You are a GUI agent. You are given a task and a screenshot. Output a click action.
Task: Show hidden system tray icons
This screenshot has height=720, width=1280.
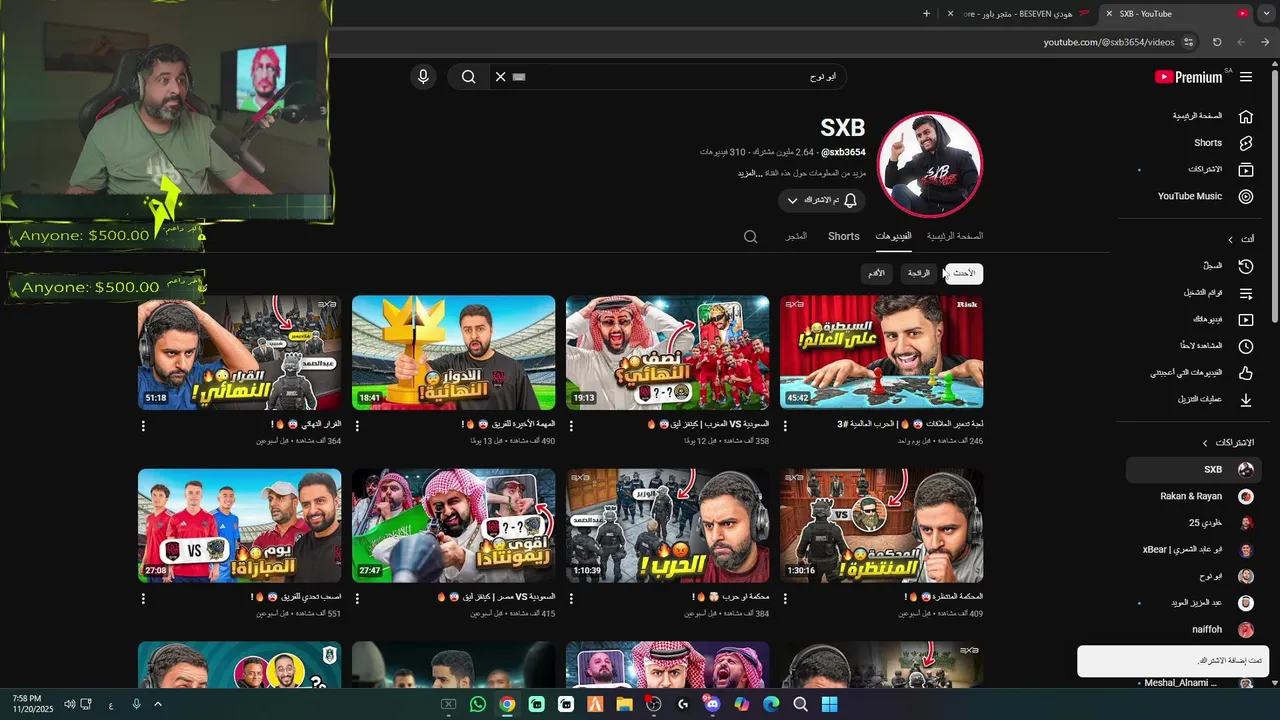tap(157, 705)
